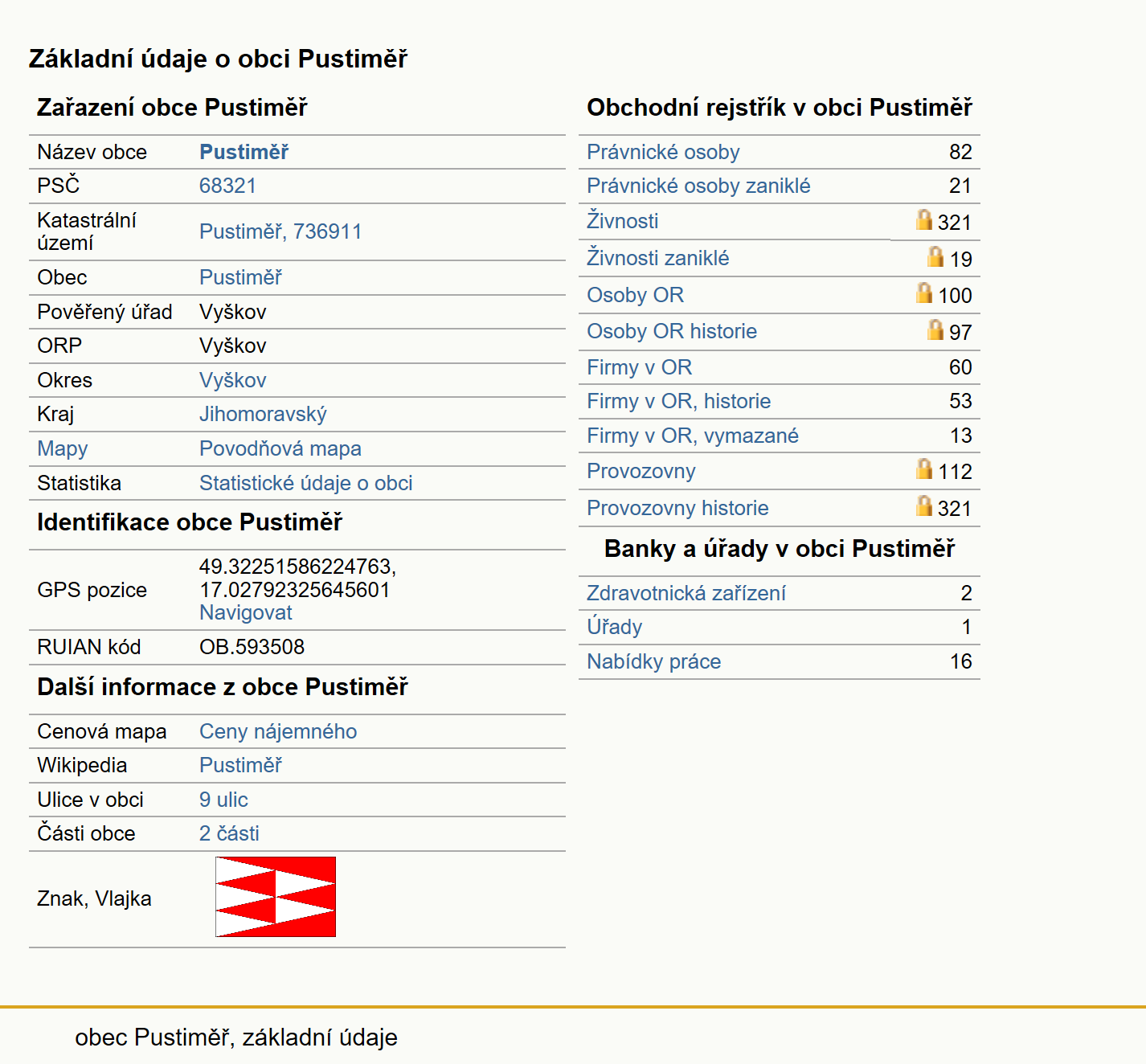Open Zdravotnická zařízení listing
The height and width of the screenshot is (1064, 1146).
click(686, 593)
